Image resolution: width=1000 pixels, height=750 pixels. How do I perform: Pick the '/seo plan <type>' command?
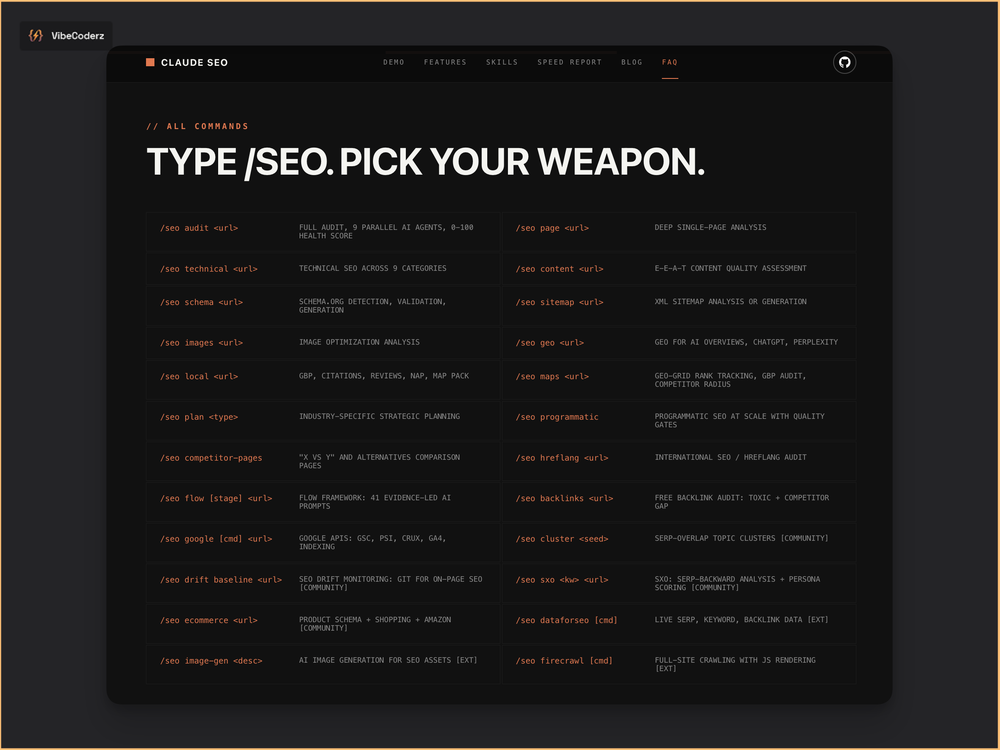click(199, 417)
